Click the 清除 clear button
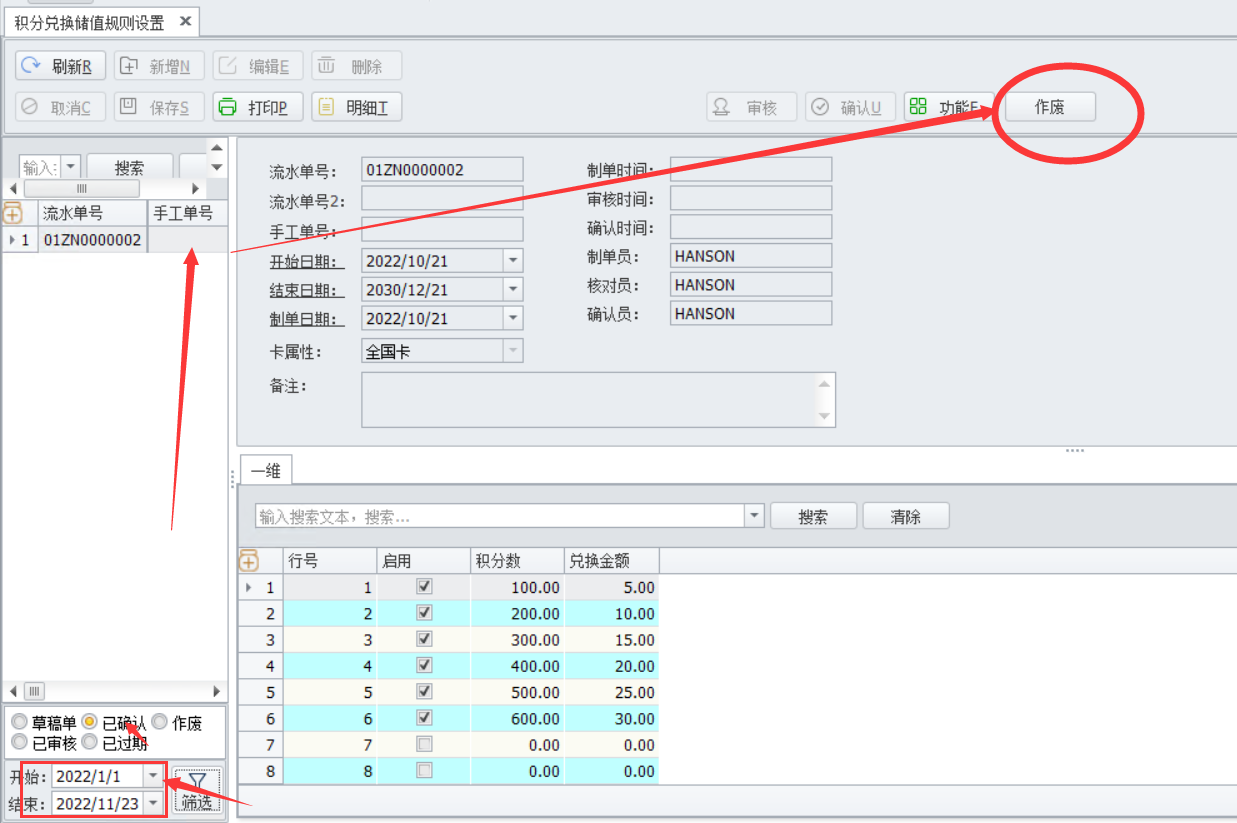 pyautogui.click(x=905, y=516)
